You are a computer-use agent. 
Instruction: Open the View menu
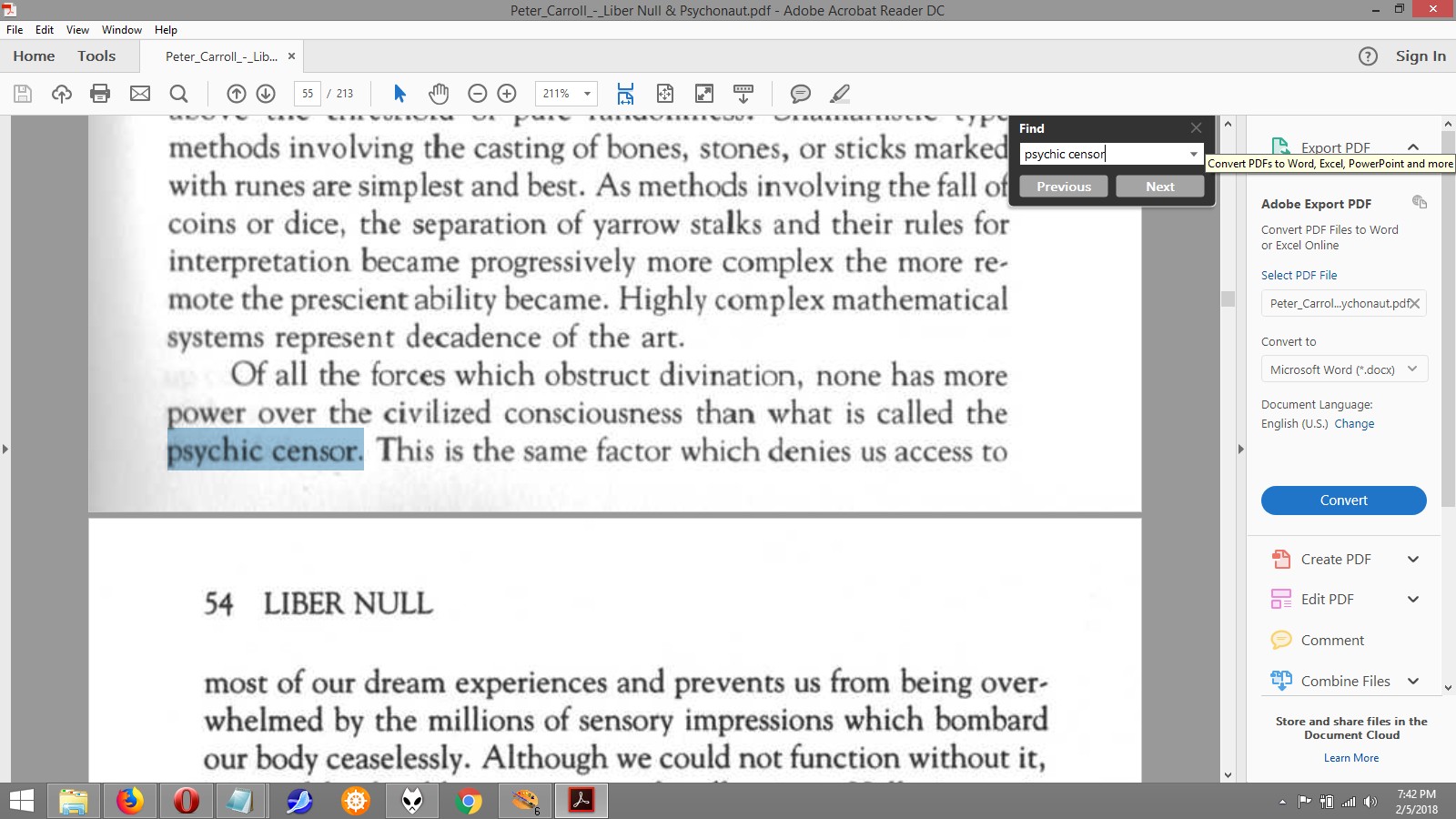(x=77, y=30)
